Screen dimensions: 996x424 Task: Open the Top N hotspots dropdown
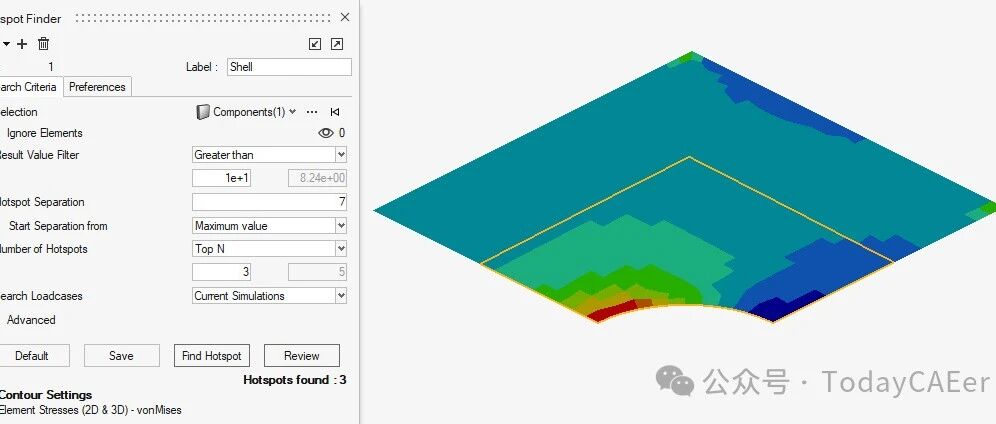click(x=269, y=249)
